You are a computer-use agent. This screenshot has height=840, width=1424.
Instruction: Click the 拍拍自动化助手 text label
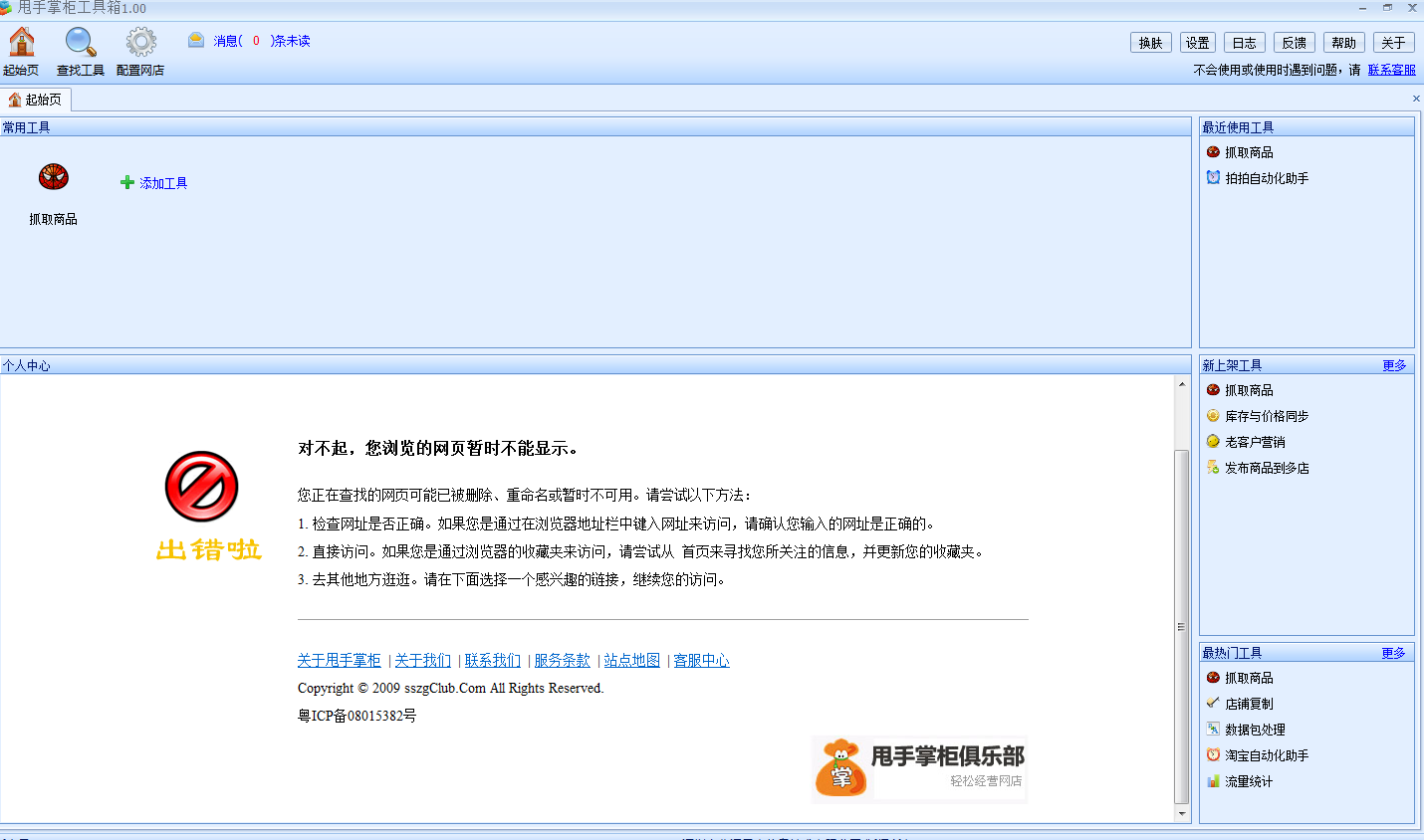[x=1267, y=178]
